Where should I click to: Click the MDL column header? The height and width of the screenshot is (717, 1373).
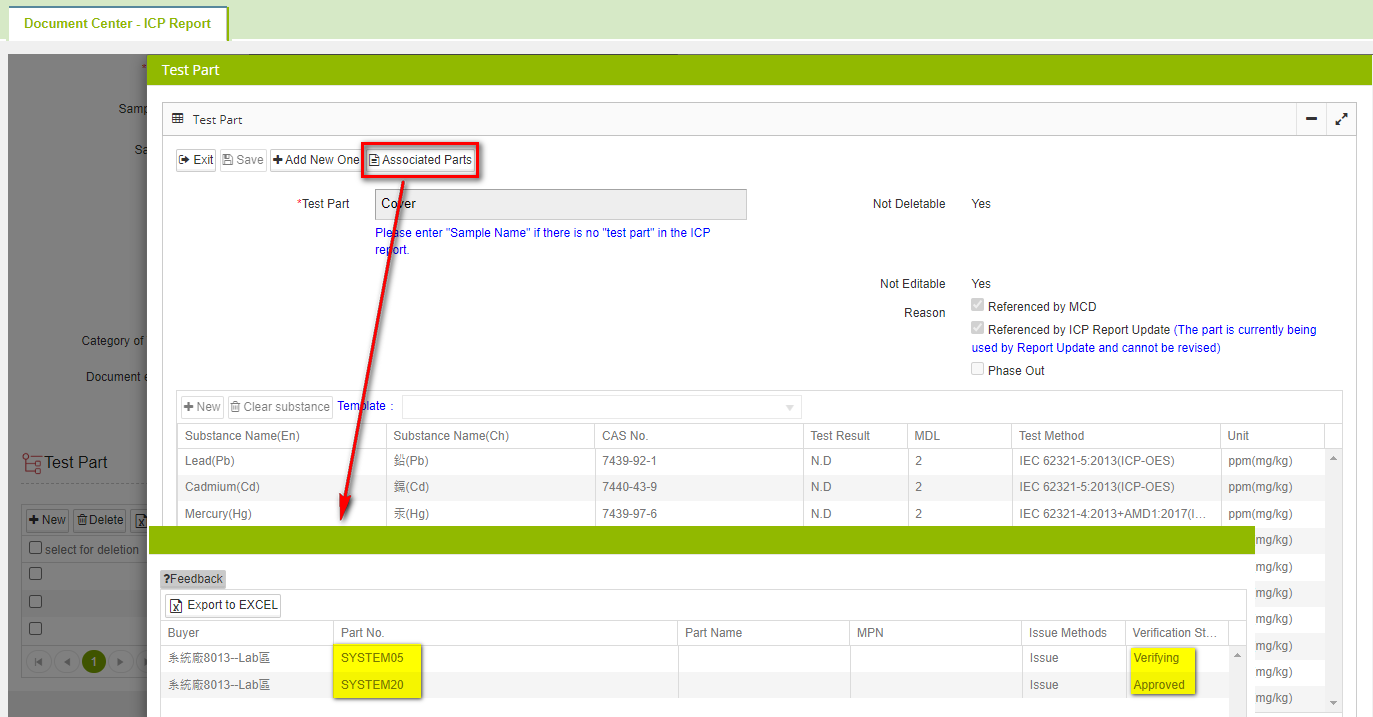click(959, 436)
